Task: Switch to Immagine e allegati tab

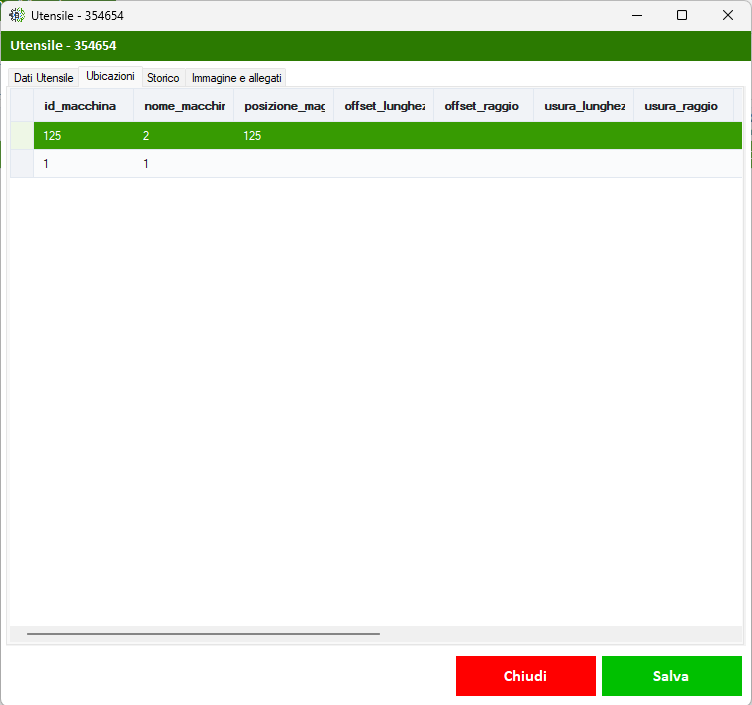Action: tap(236, 78)
